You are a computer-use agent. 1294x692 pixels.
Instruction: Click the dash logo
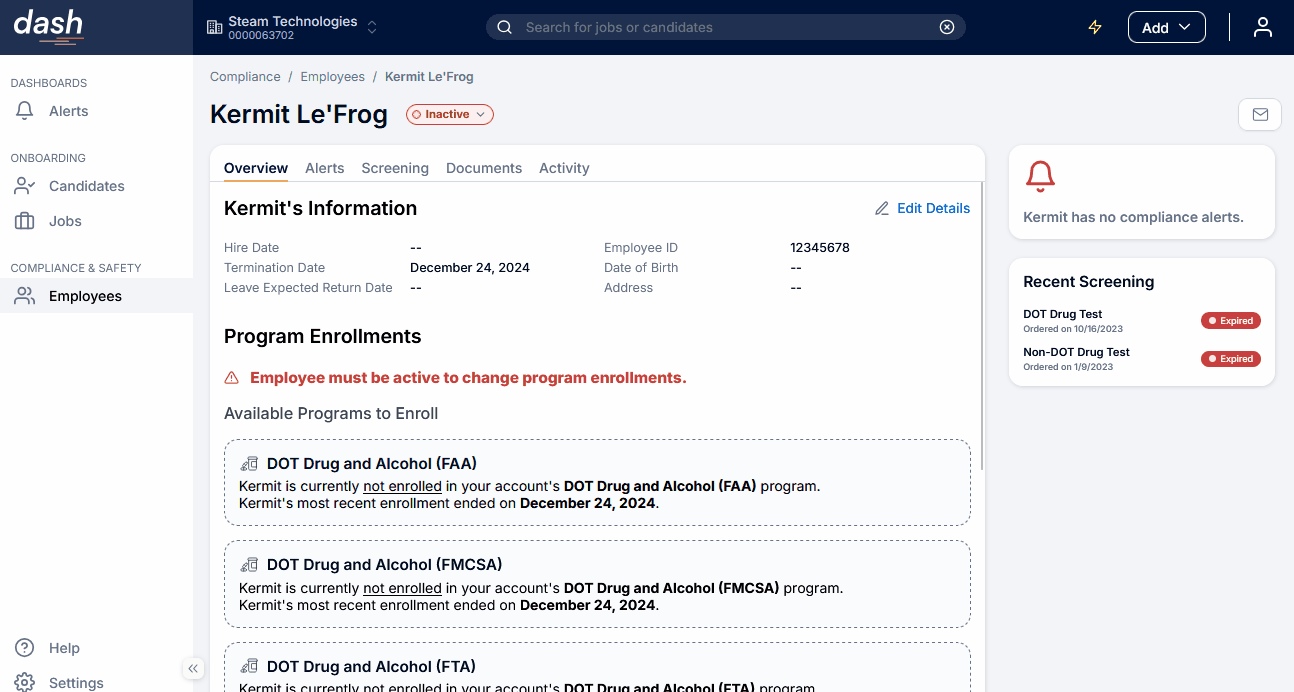pos(48,26)
